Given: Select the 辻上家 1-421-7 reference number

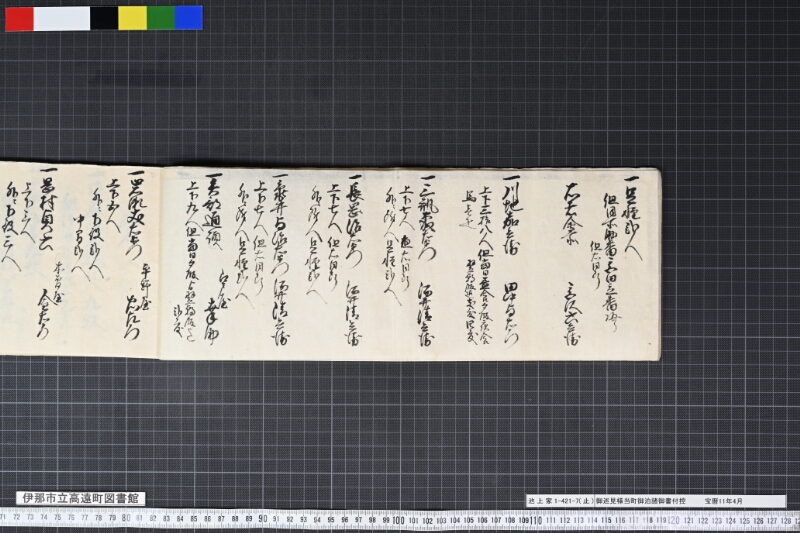Looking at the screenshot, I should point(561,501).
